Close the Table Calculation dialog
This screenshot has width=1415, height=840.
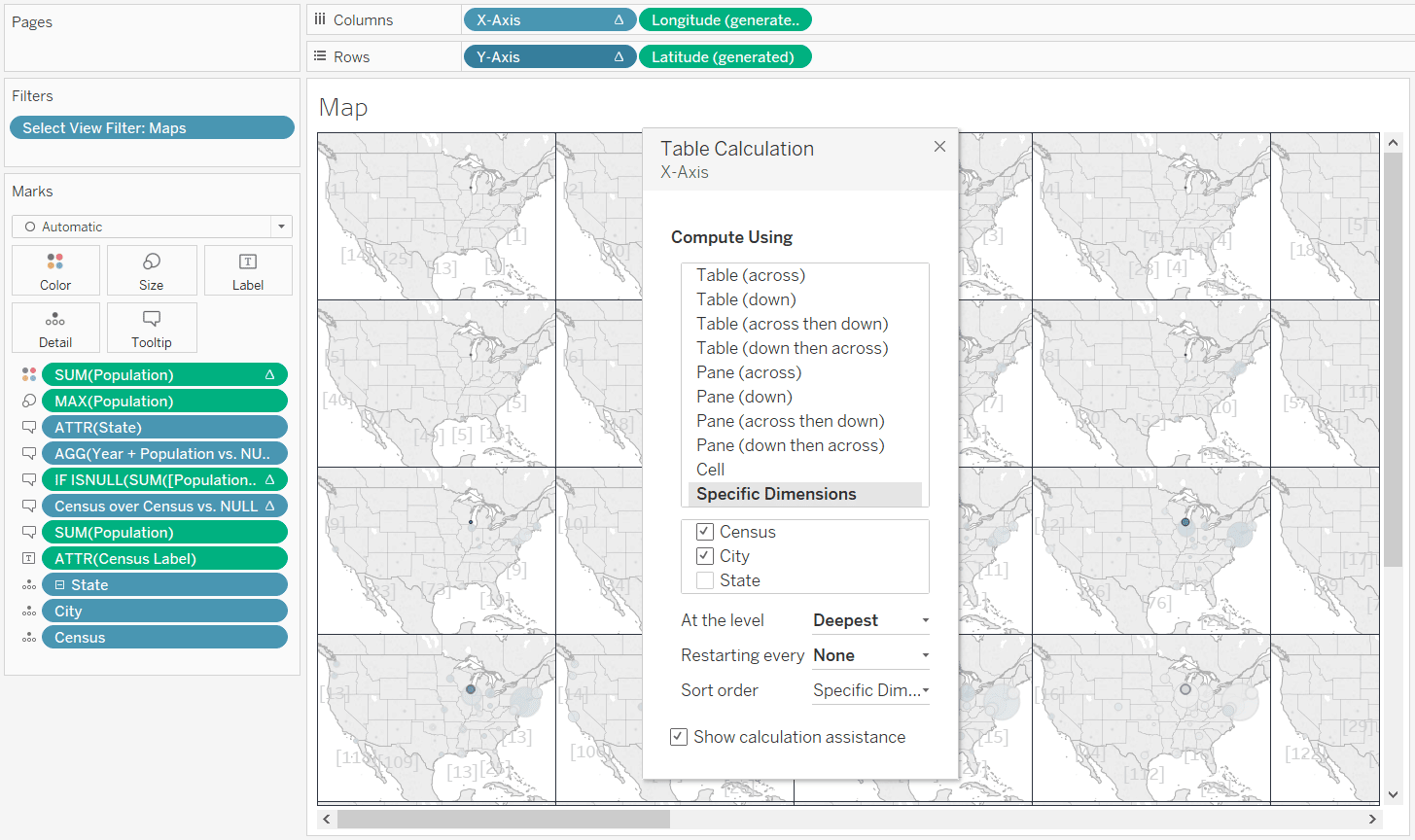coord(938,146)
